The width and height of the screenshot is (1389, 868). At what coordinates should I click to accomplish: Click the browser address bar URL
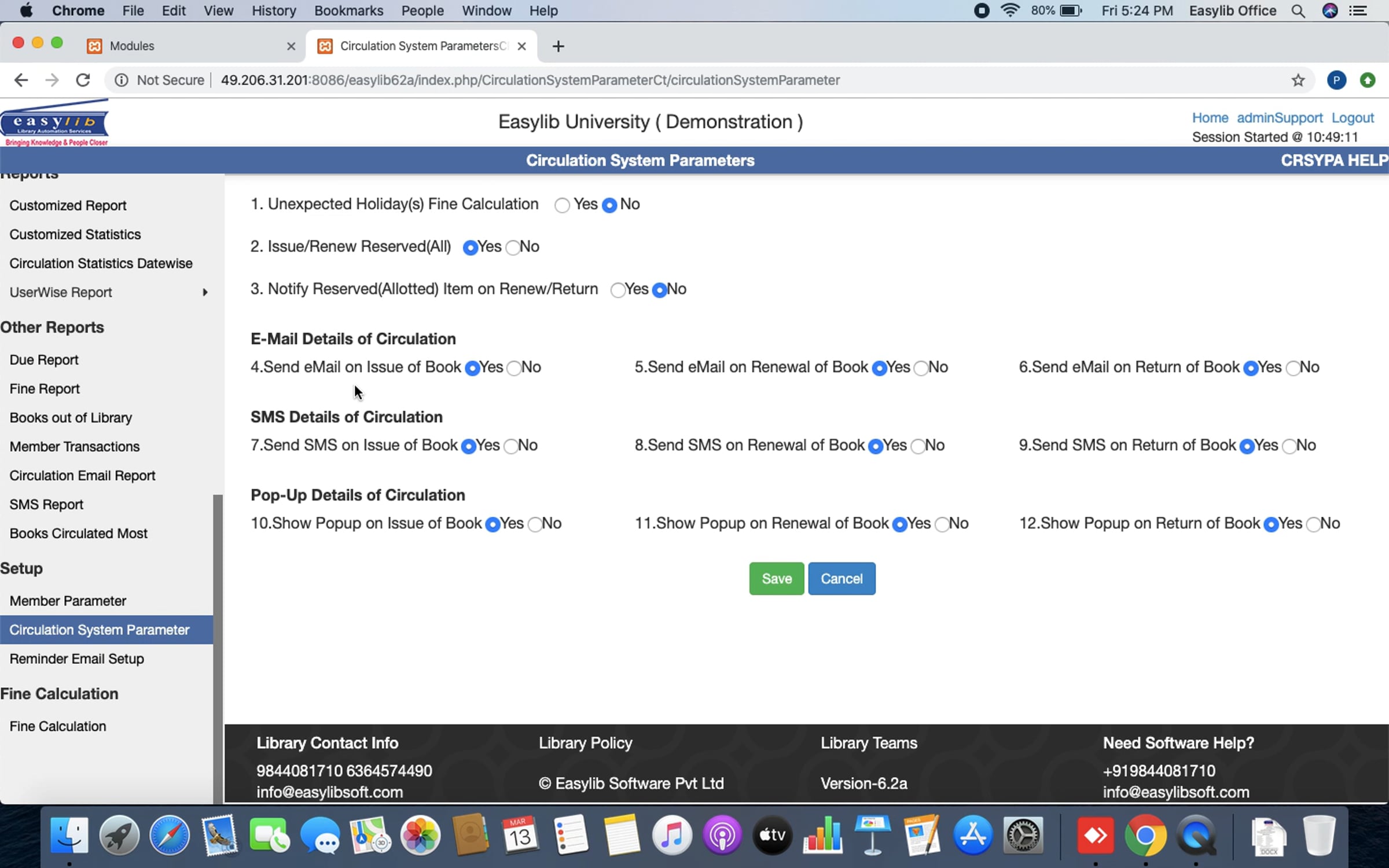530,80
